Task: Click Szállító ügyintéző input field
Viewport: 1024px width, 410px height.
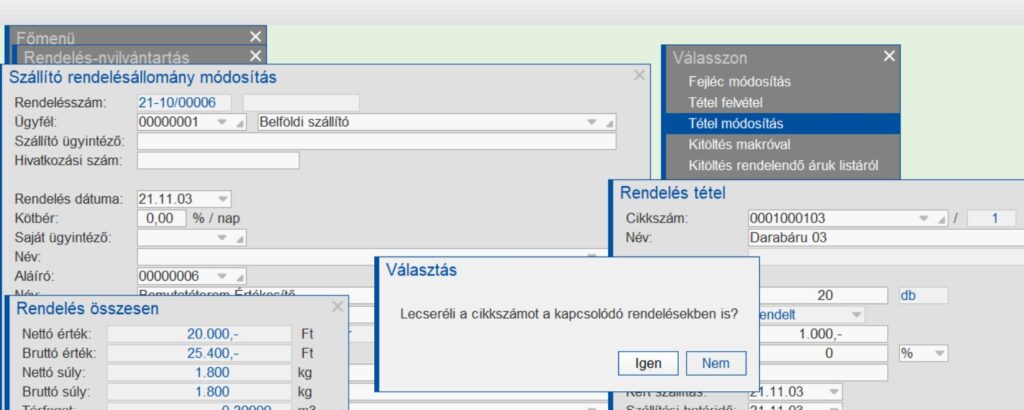Action: click(x=376, y=142)
